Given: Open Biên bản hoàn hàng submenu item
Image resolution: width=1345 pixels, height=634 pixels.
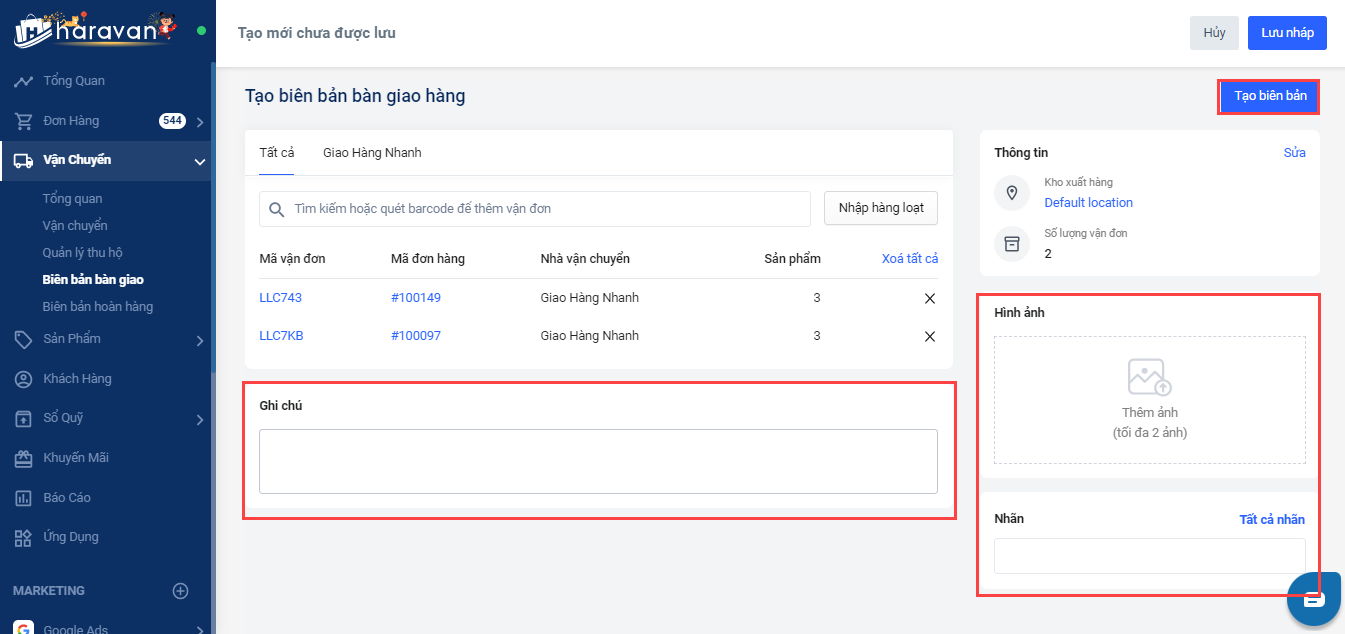Looking at the screenshot, I should coord(98,307).
